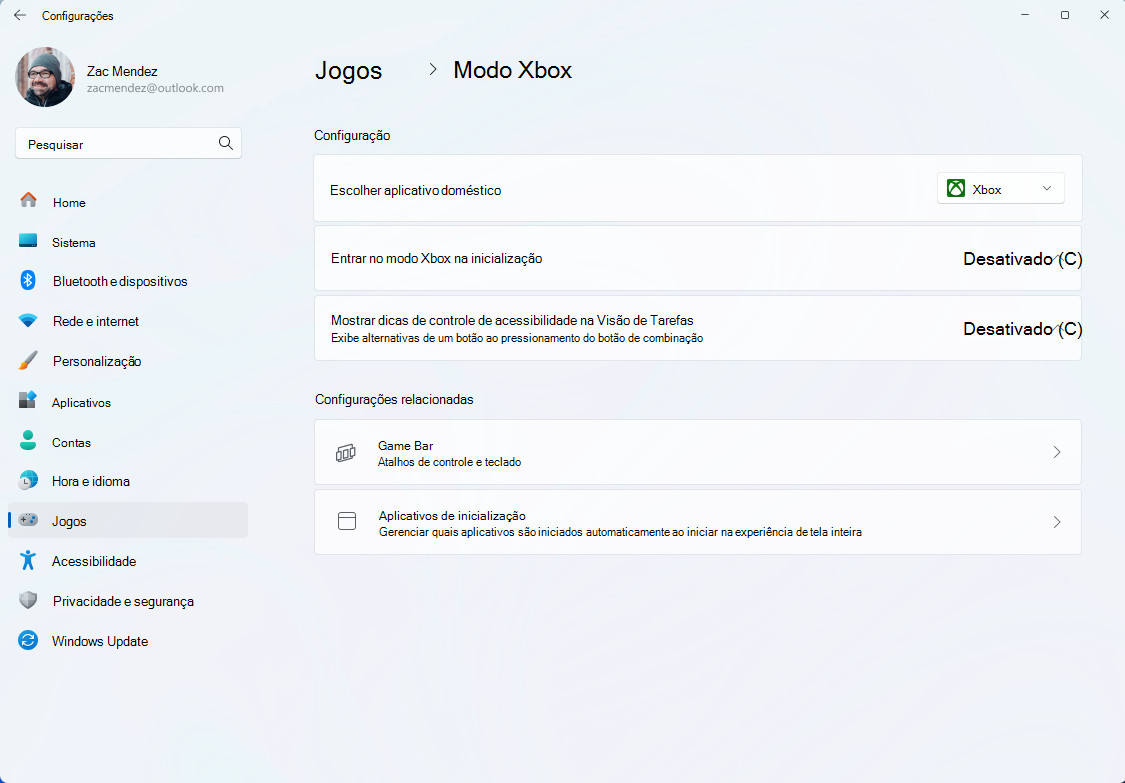Viewport: 1125px width, 783px height.
Task: Click the Bluetooth icon in sidebar
Action: [28, 281]
